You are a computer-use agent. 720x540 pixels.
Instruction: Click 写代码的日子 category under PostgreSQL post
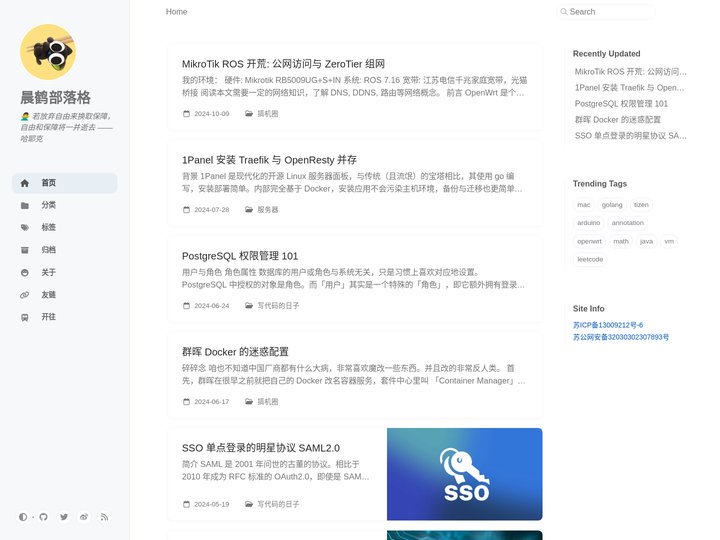click(278, 305)
